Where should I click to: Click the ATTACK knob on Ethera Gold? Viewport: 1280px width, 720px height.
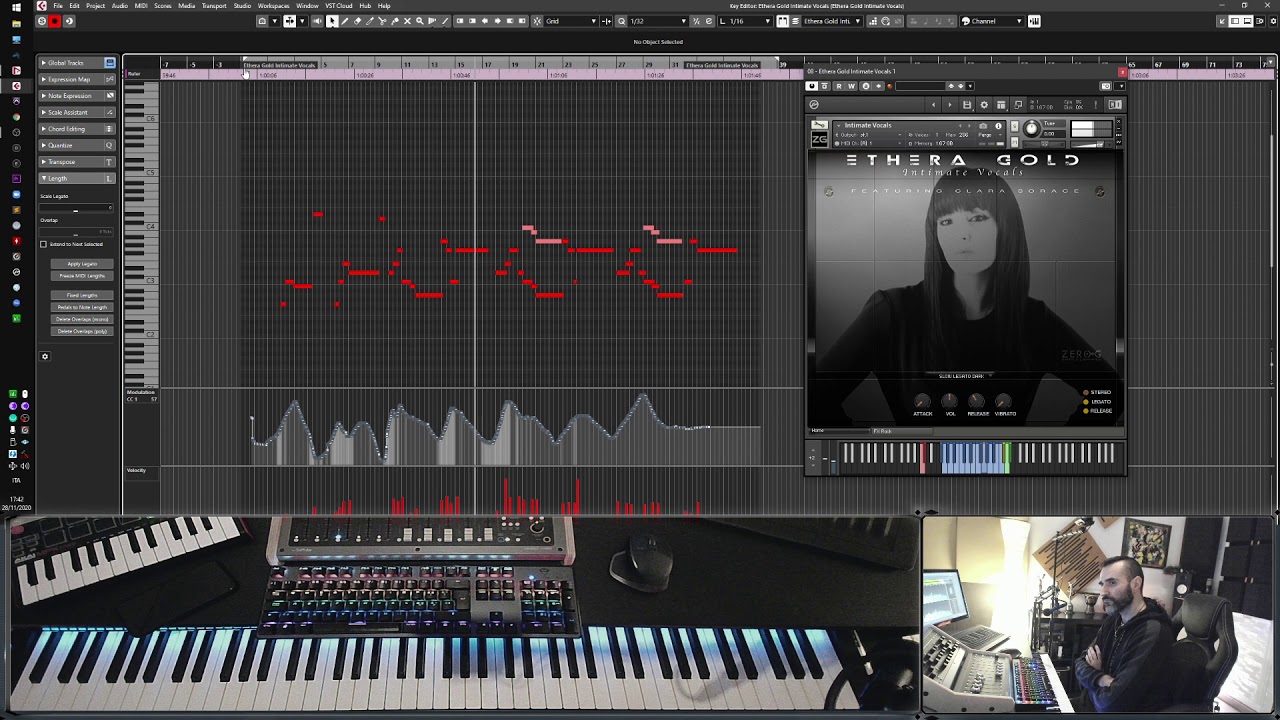(x=922, y=400)
